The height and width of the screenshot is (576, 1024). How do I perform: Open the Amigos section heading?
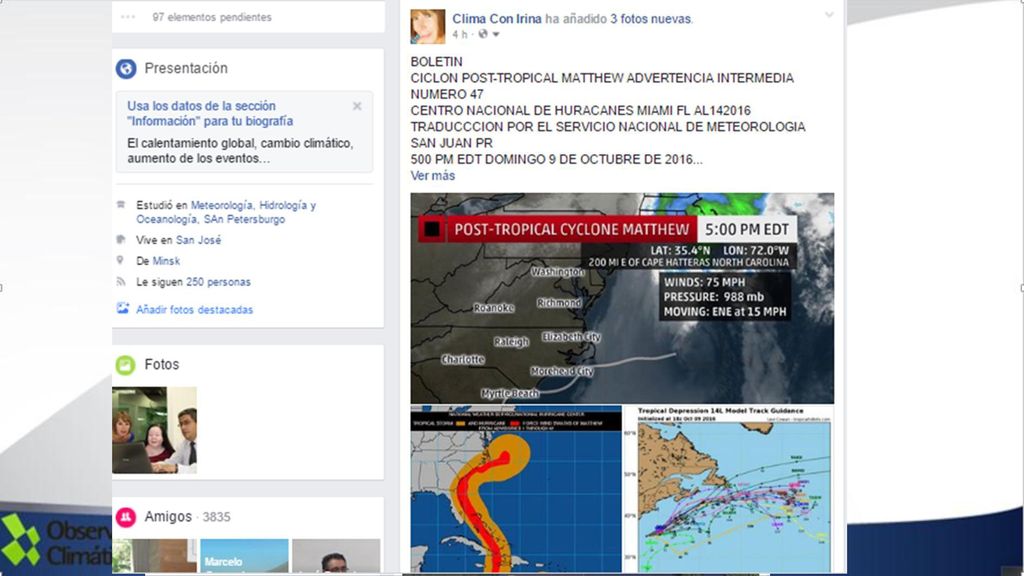pos(168,517)
